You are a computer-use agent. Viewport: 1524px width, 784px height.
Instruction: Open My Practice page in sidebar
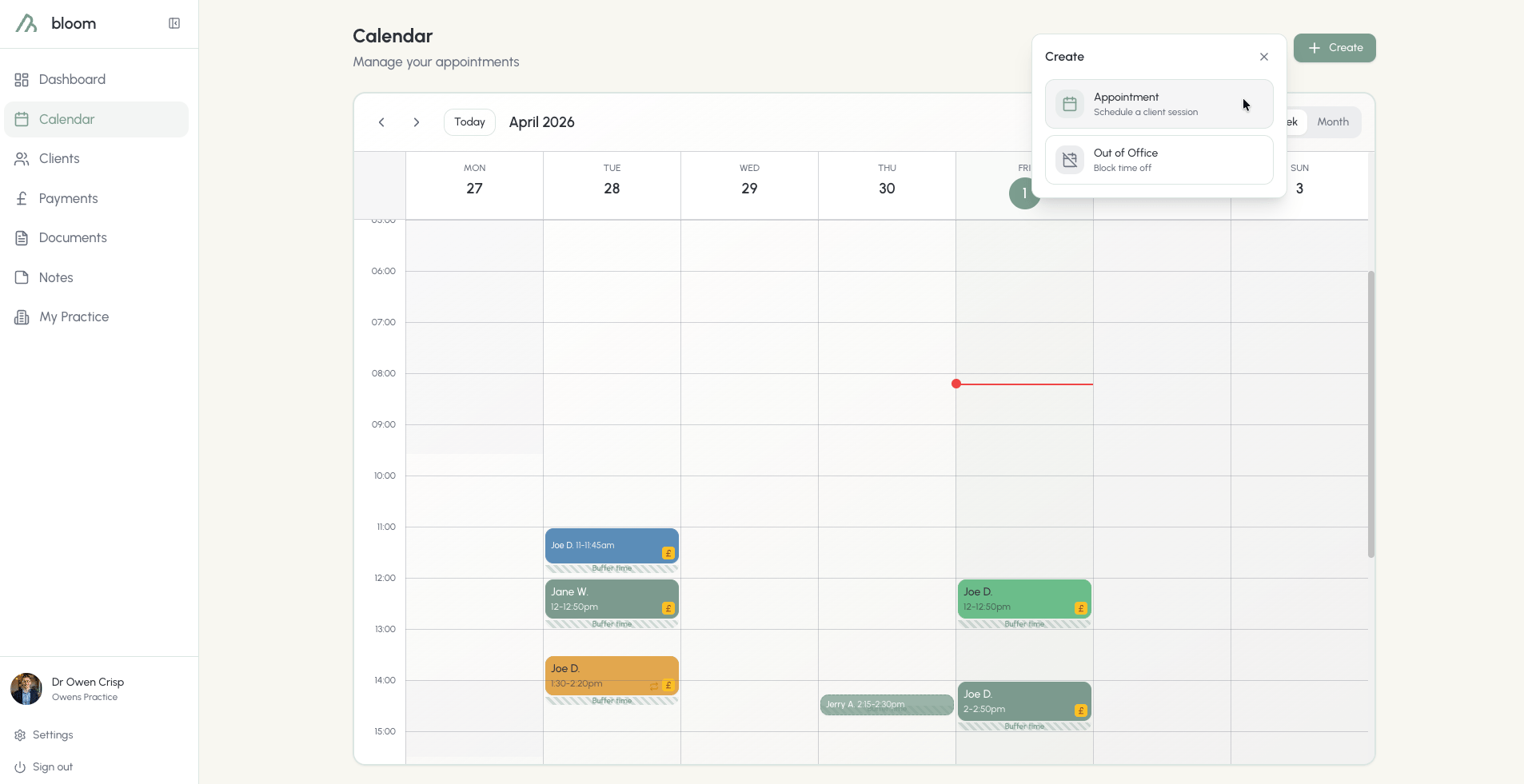tap(97, 316)
